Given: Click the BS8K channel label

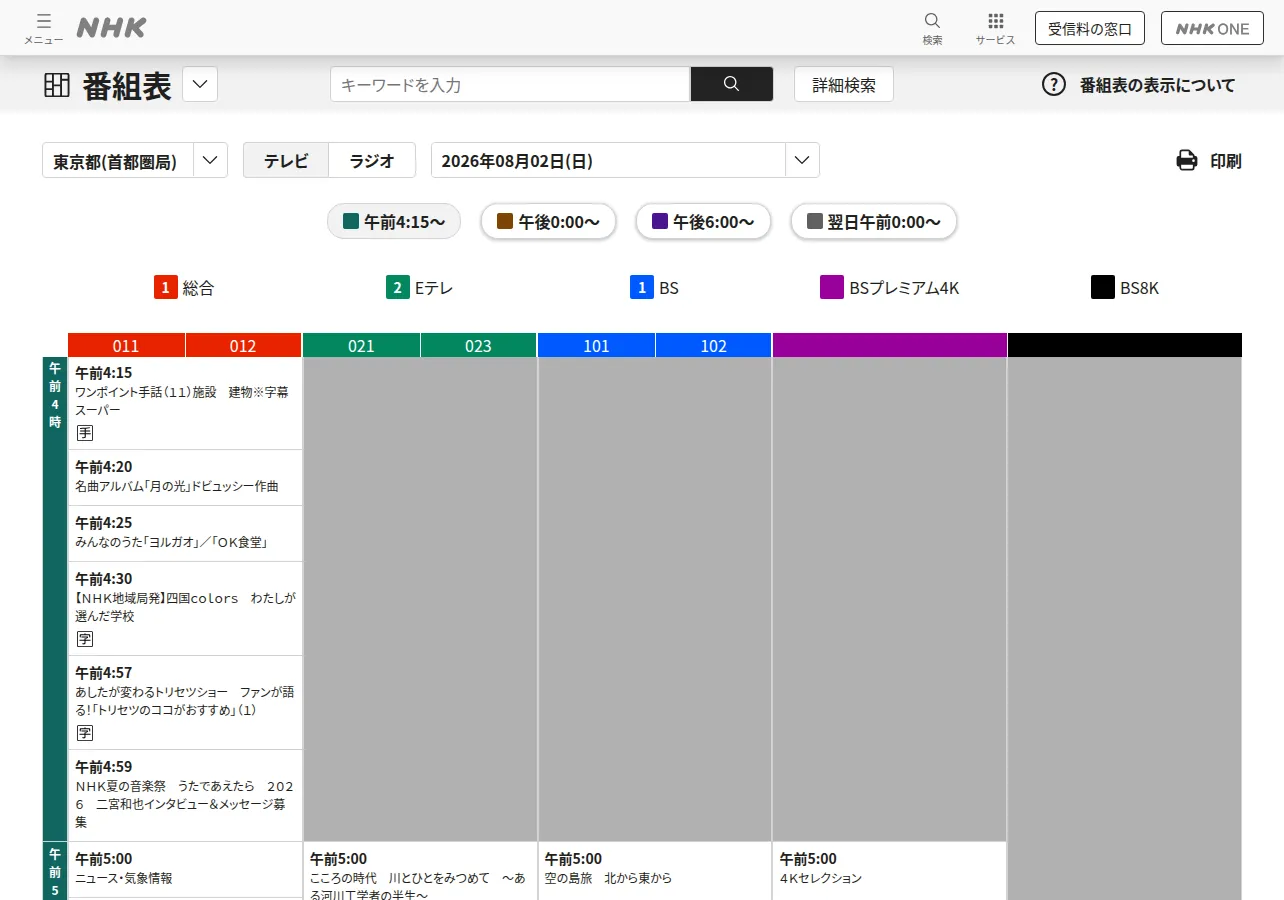Looking at the screenshot, I should (1139, 288).
